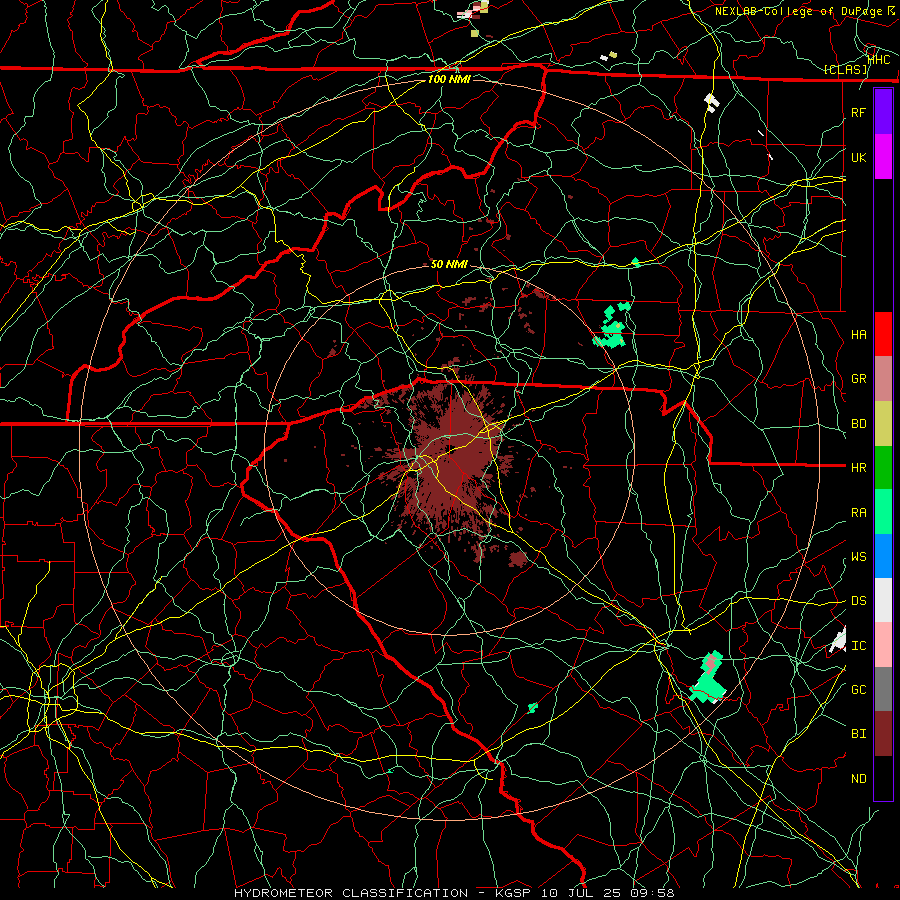The width and height of the screenshot is (900, 900).
Task: Click the green rain cell with pink hail core
Action: pos(709,677)
